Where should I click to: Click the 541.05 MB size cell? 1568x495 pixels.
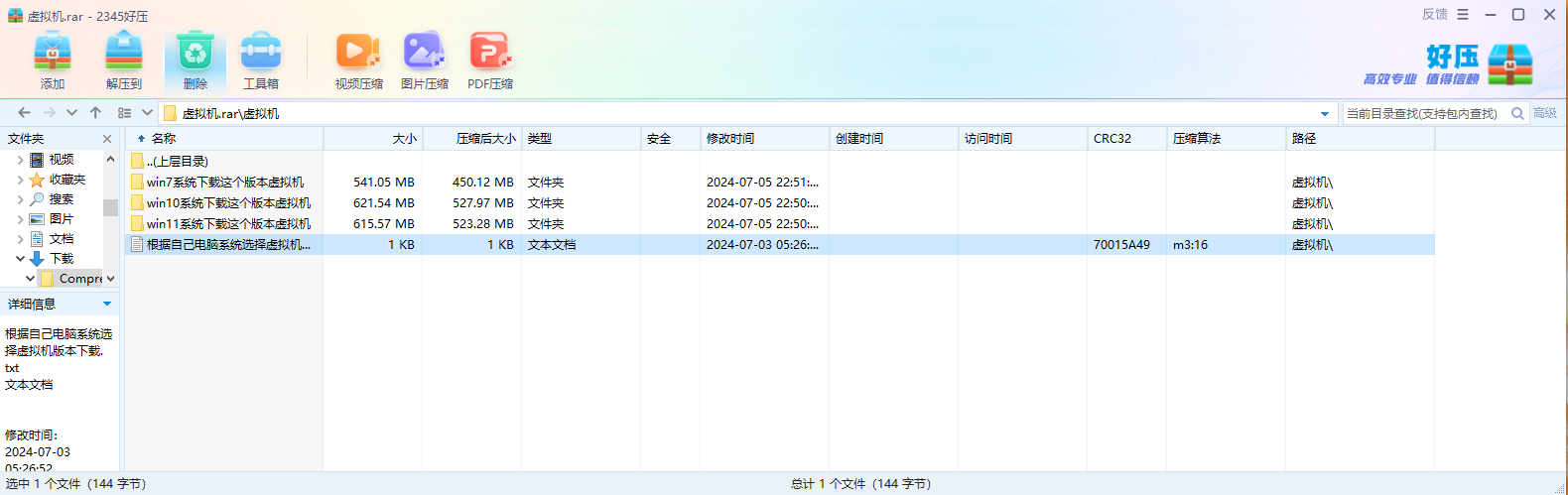[384, 183]
